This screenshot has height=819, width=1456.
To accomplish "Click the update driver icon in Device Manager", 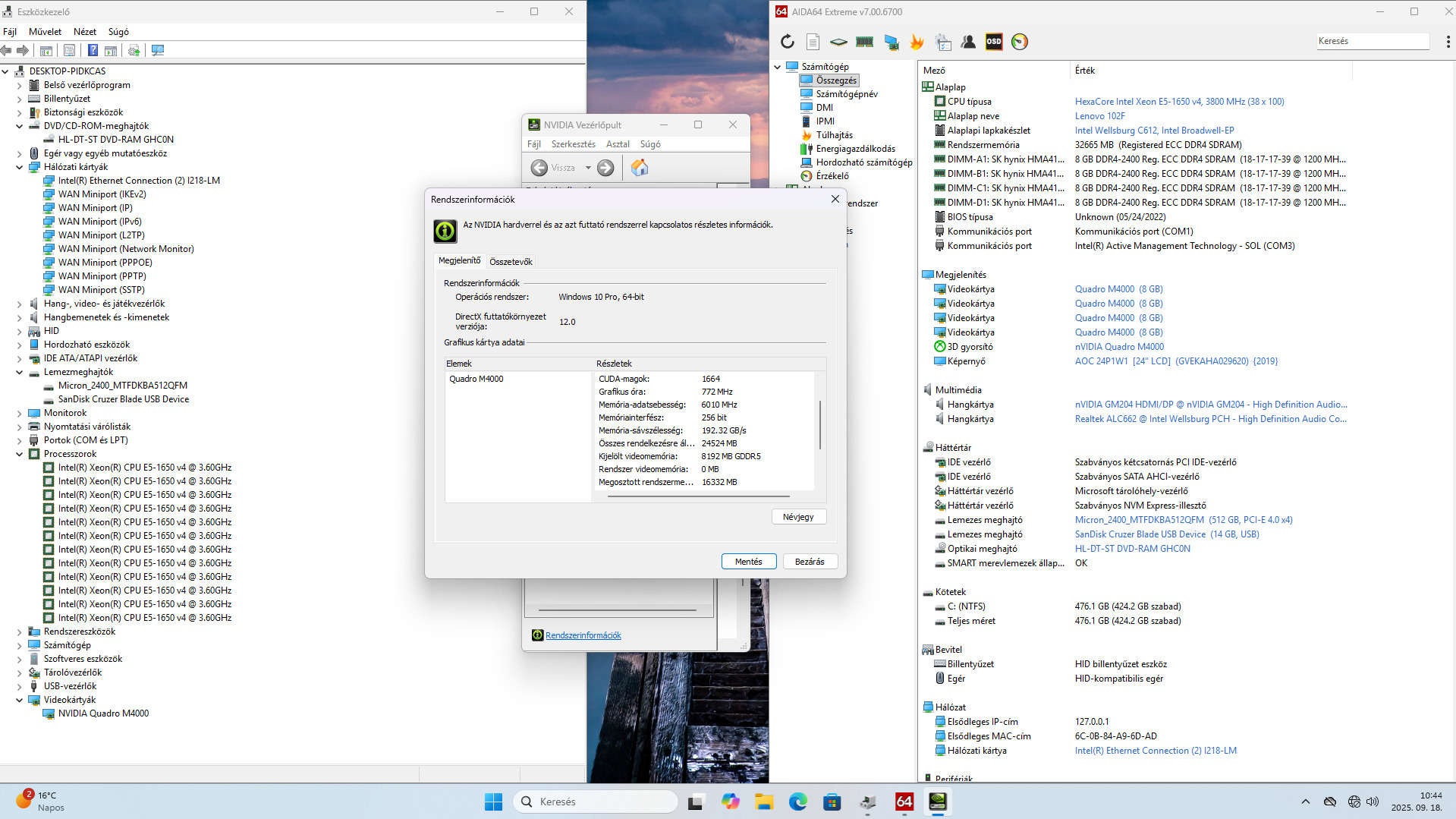I will (134, 50).
